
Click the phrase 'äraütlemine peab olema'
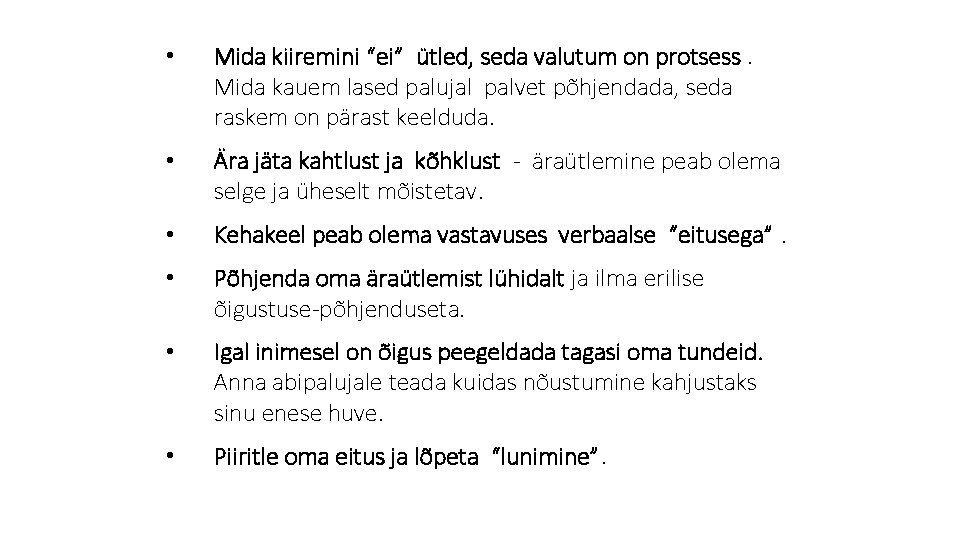[655, 161]
